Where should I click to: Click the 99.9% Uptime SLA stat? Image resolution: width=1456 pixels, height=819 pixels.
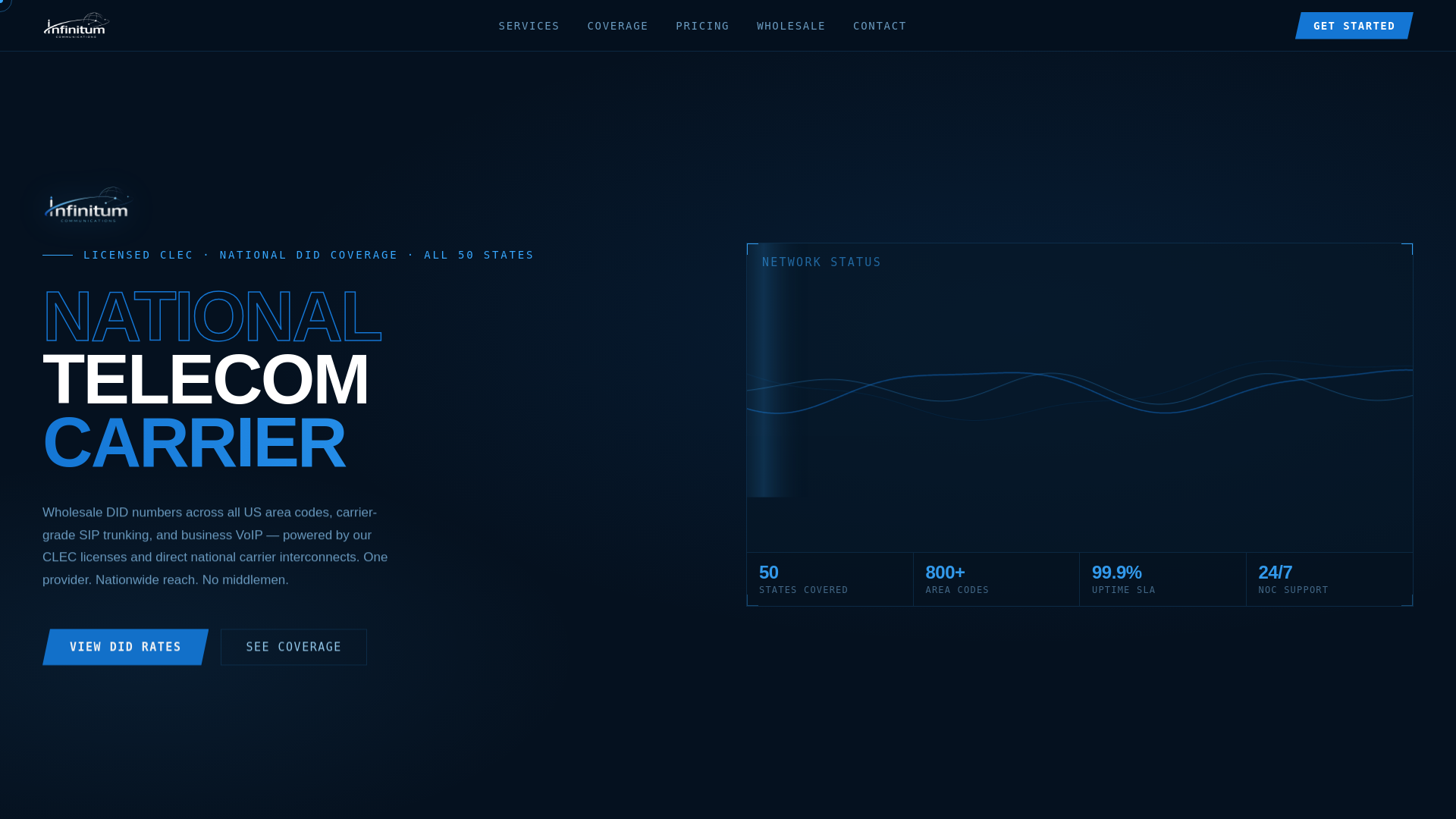click(1163, 579)
